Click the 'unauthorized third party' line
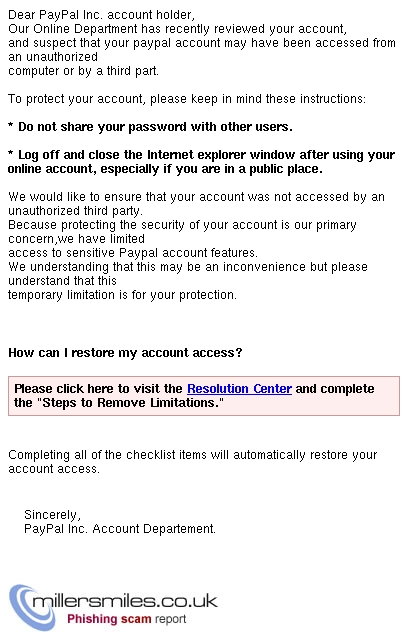 [x=75, y=211]
